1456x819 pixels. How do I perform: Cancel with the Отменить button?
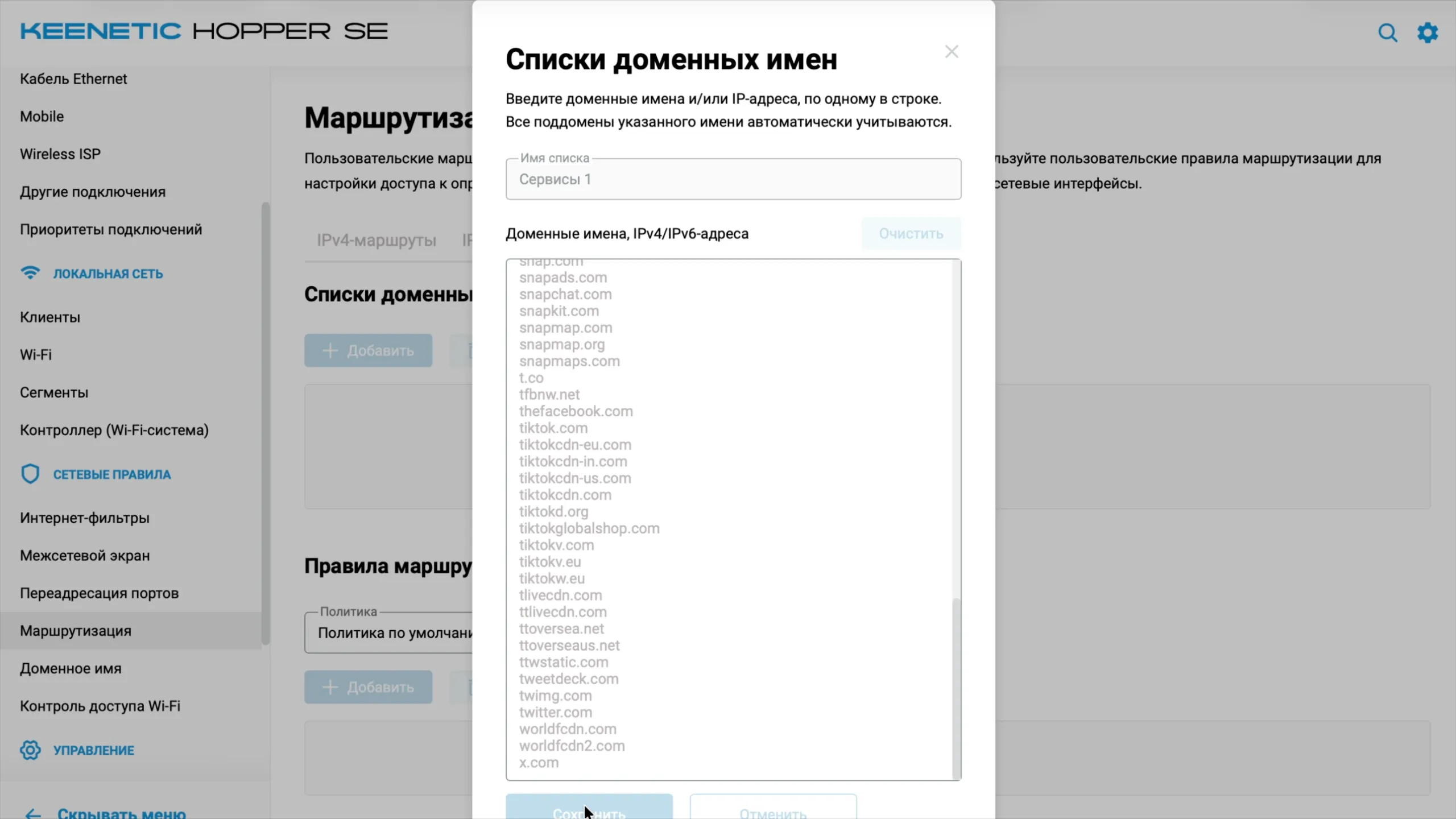tap(773, 806)
